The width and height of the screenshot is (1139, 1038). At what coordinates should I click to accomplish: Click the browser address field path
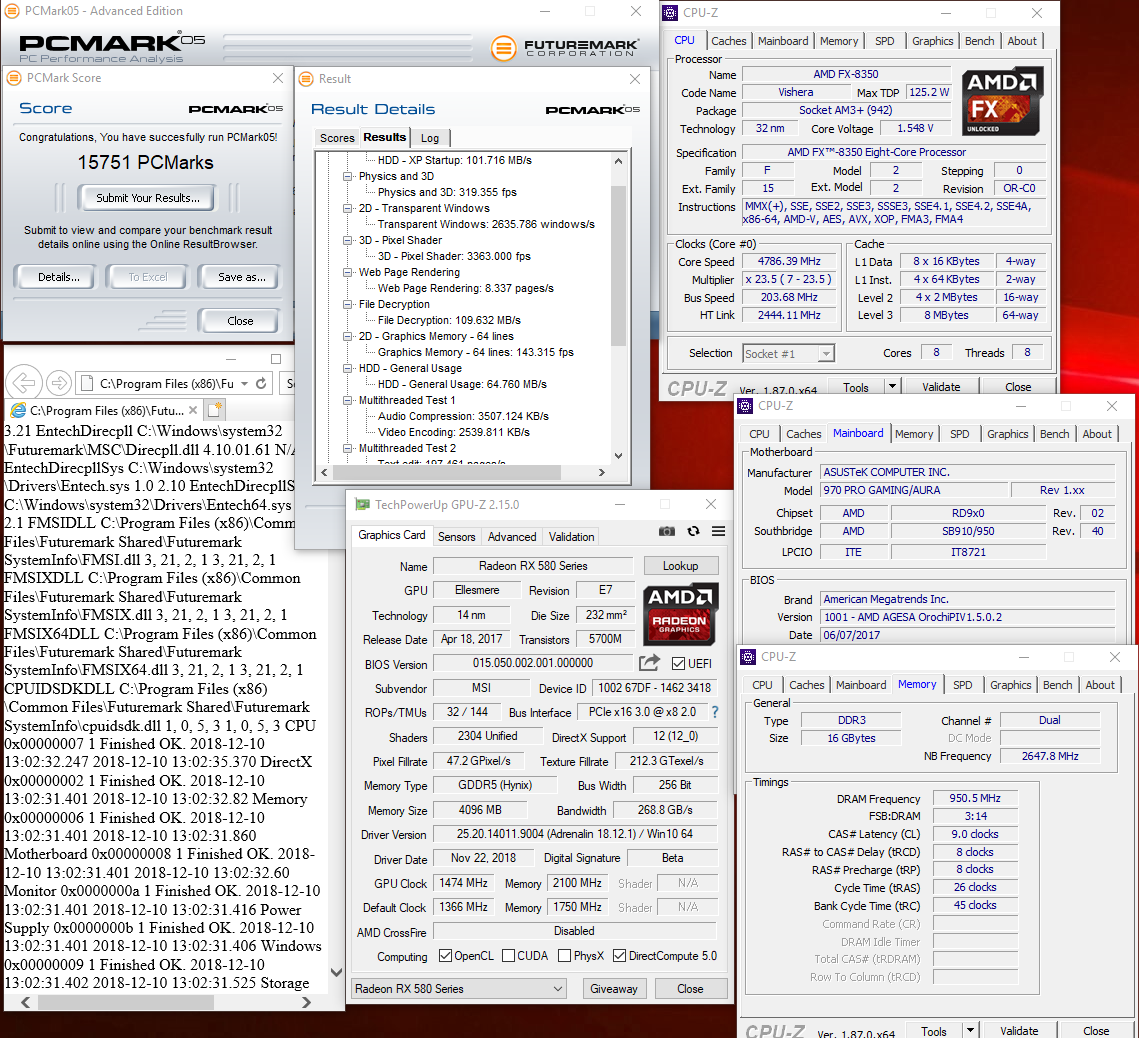tap(166, 384)
